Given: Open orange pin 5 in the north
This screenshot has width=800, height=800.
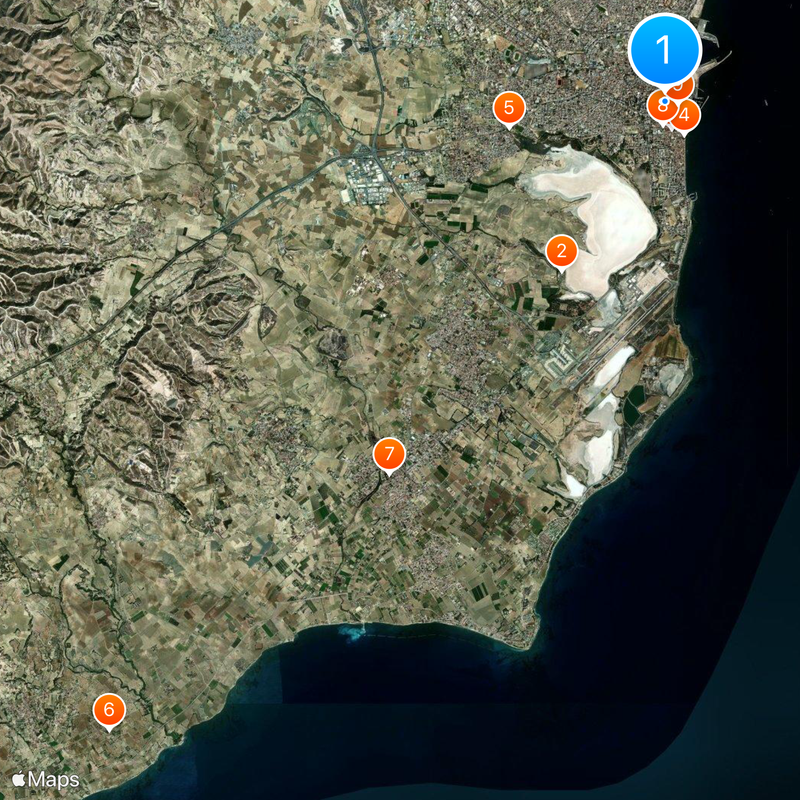Looking at the screenshot, I should pos(509,105).
